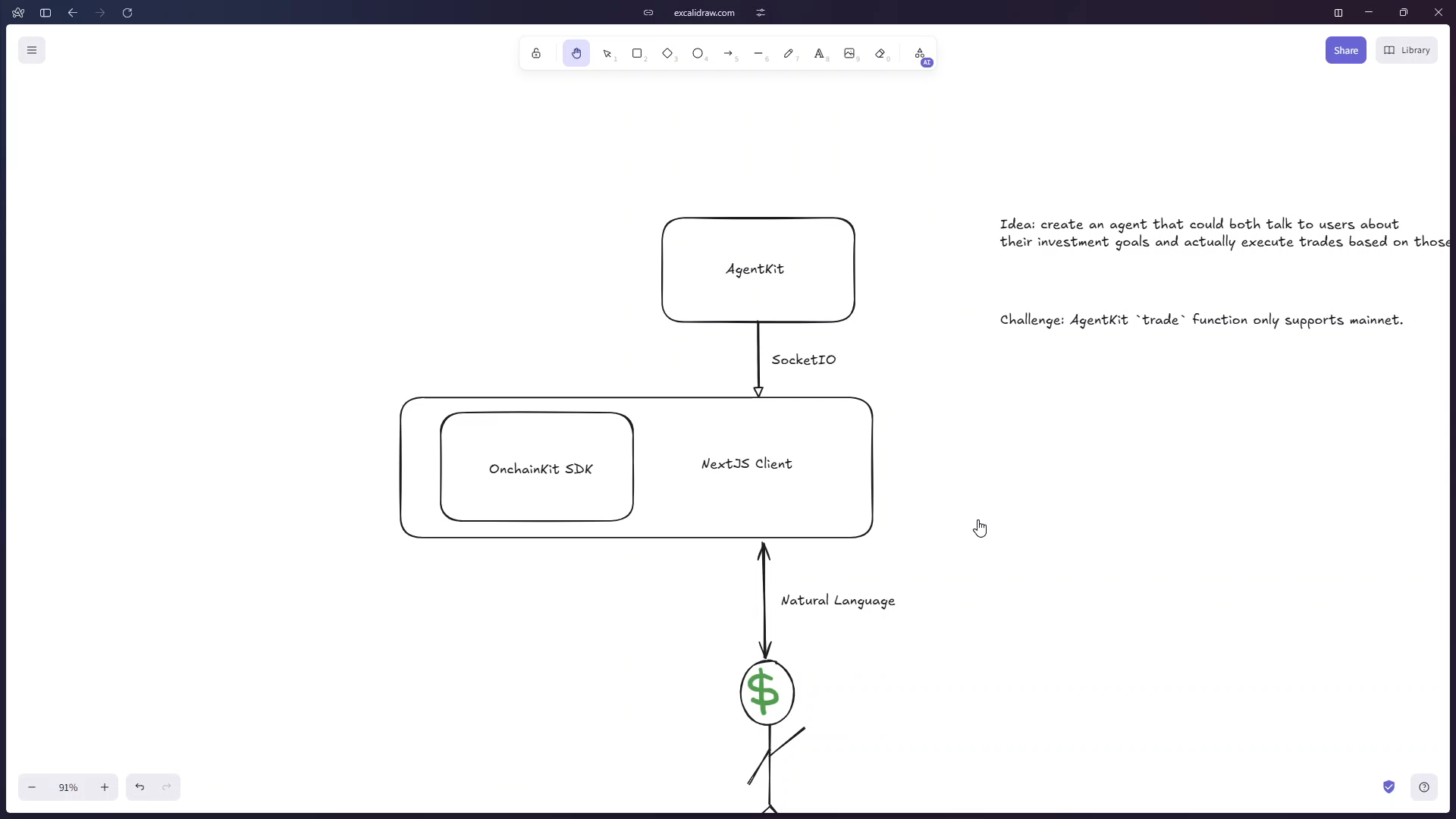Select the Draw pencil tool
This screenshot has width=1456, height=819.
pos(789,53)
